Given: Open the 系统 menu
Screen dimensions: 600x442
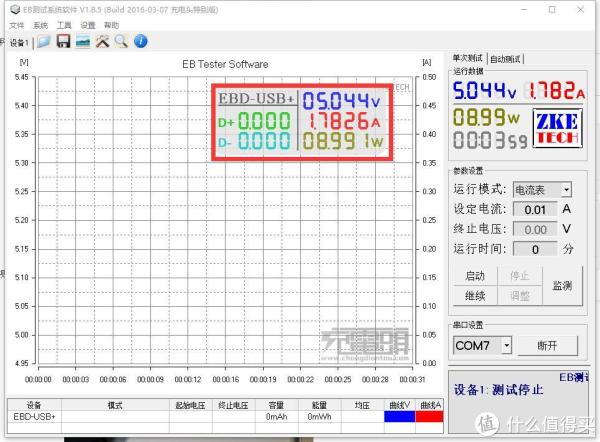Looking at the screenshot, I should click(x=40, y=26).
